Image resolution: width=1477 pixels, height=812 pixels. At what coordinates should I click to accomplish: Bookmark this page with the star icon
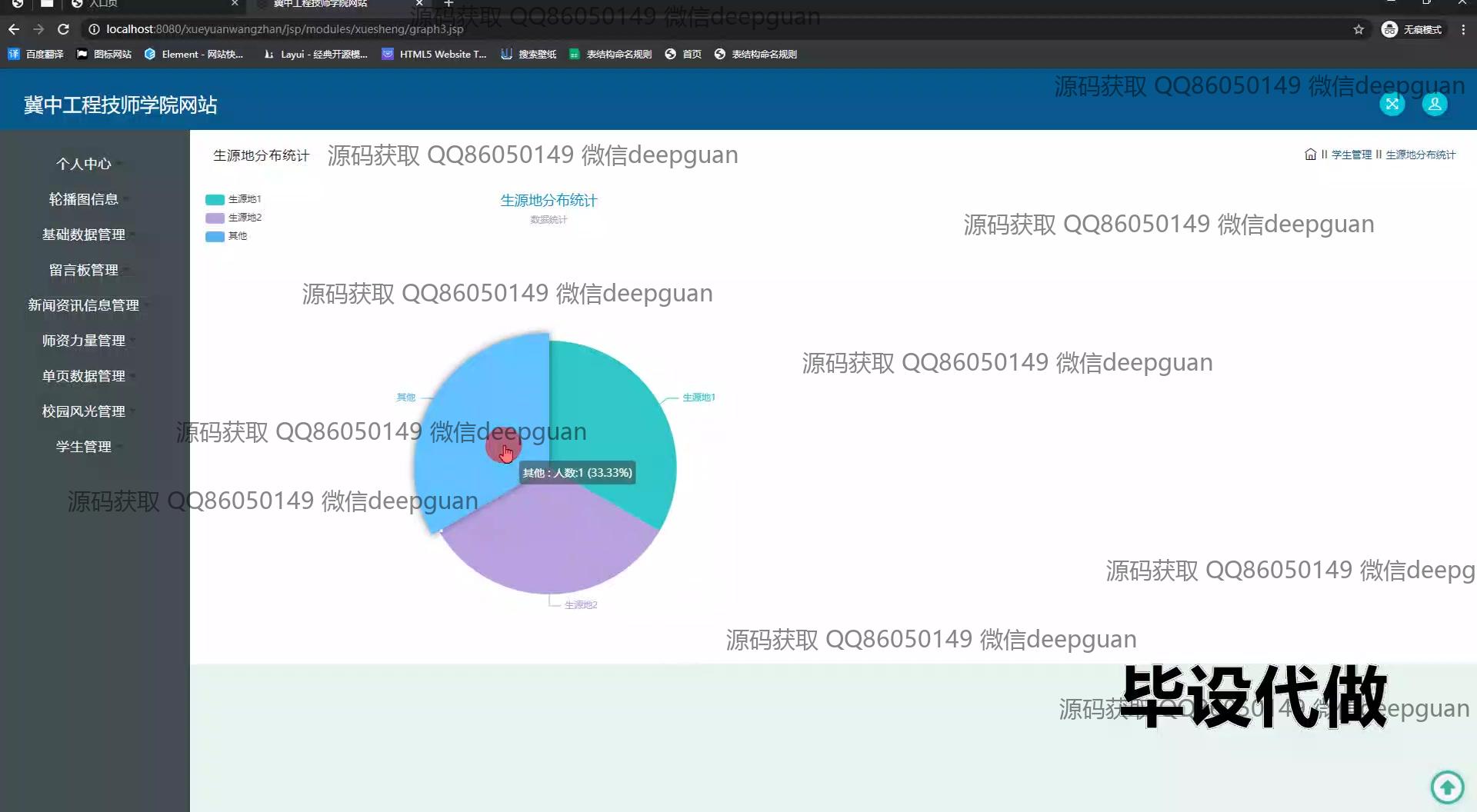click(1359, 29)
